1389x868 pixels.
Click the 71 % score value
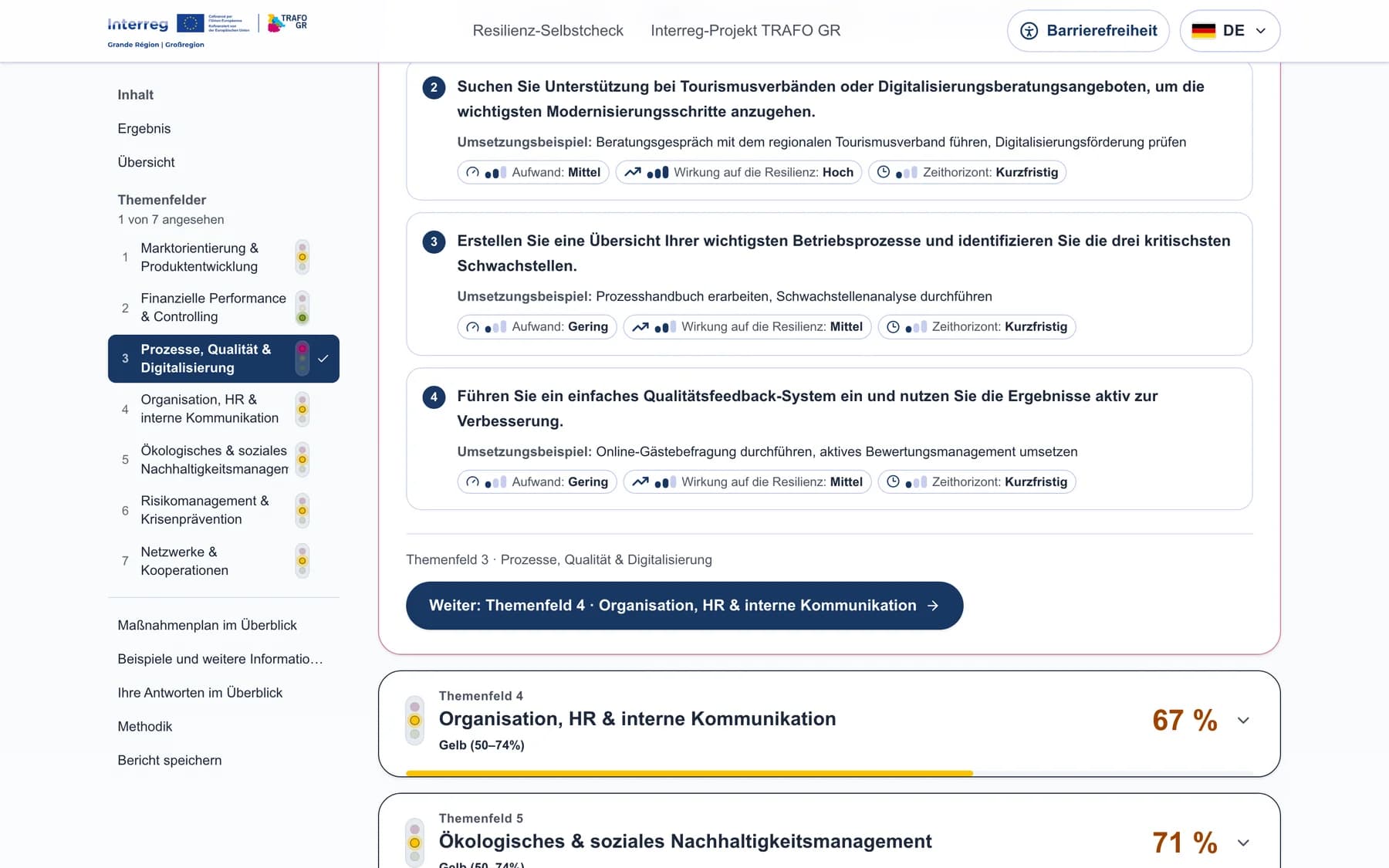[x=1185, y=843]
